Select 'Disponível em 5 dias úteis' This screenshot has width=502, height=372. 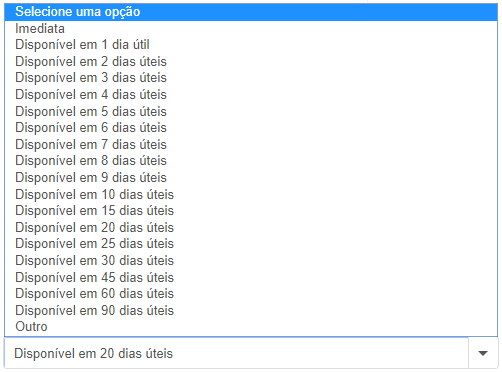(x=251, y=111)
